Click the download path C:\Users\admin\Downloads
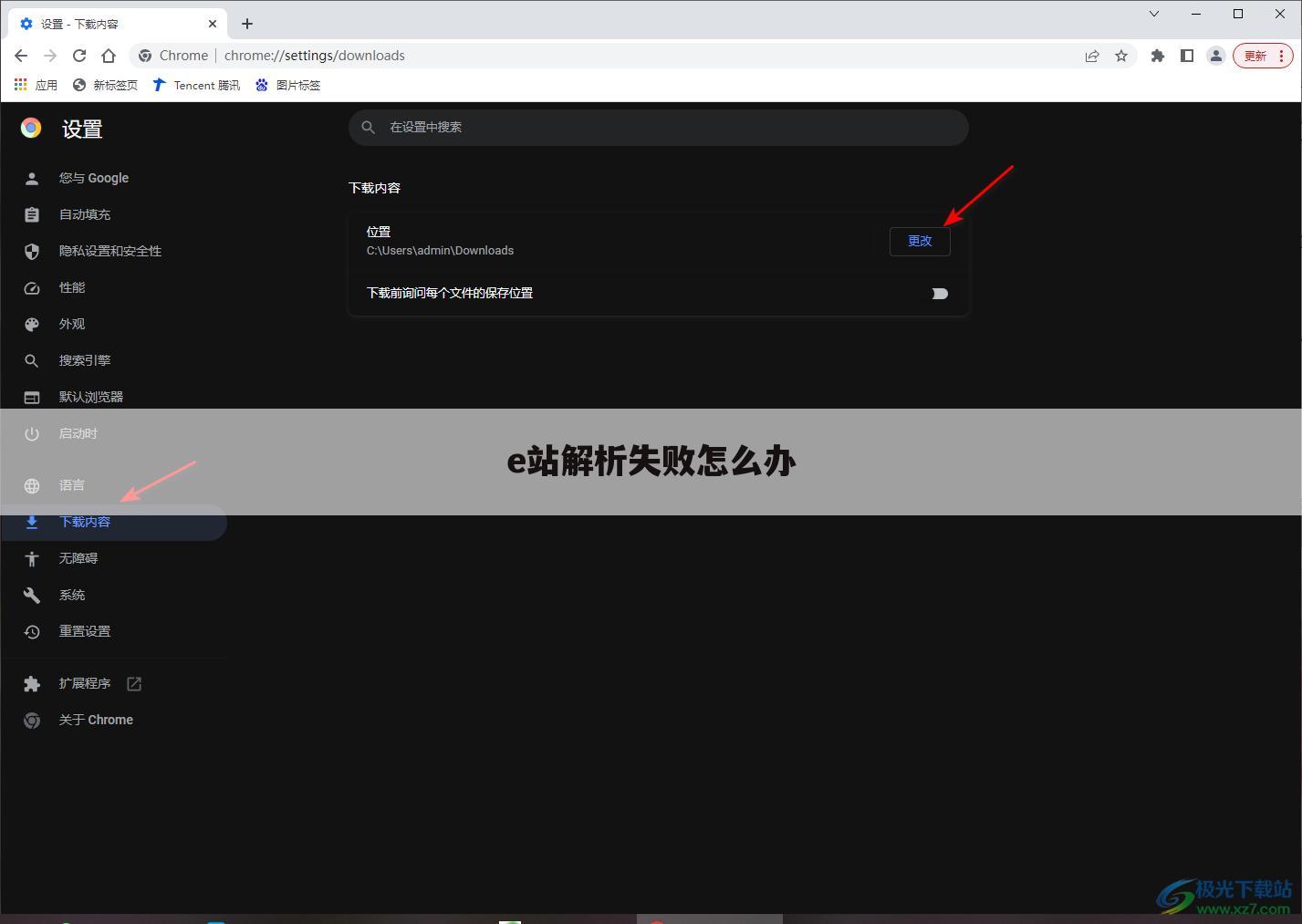Image resolution: width=1302 pixels, height=924 pixels. [440, 250]
